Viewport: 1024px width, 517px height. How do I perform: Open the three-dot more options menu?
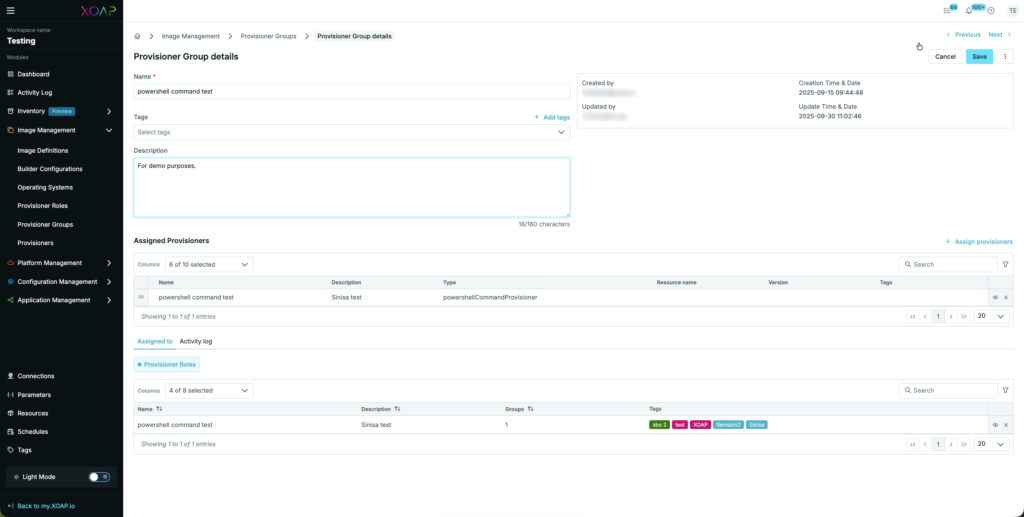tap(1005, 57)
